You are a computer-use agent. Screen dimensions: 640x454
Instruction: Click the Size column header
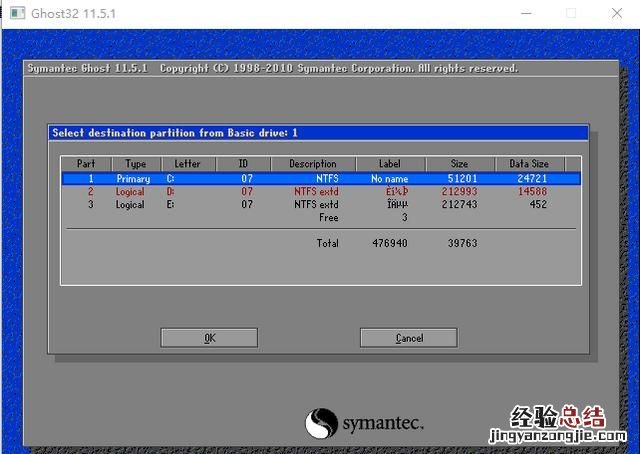[459, 164]
